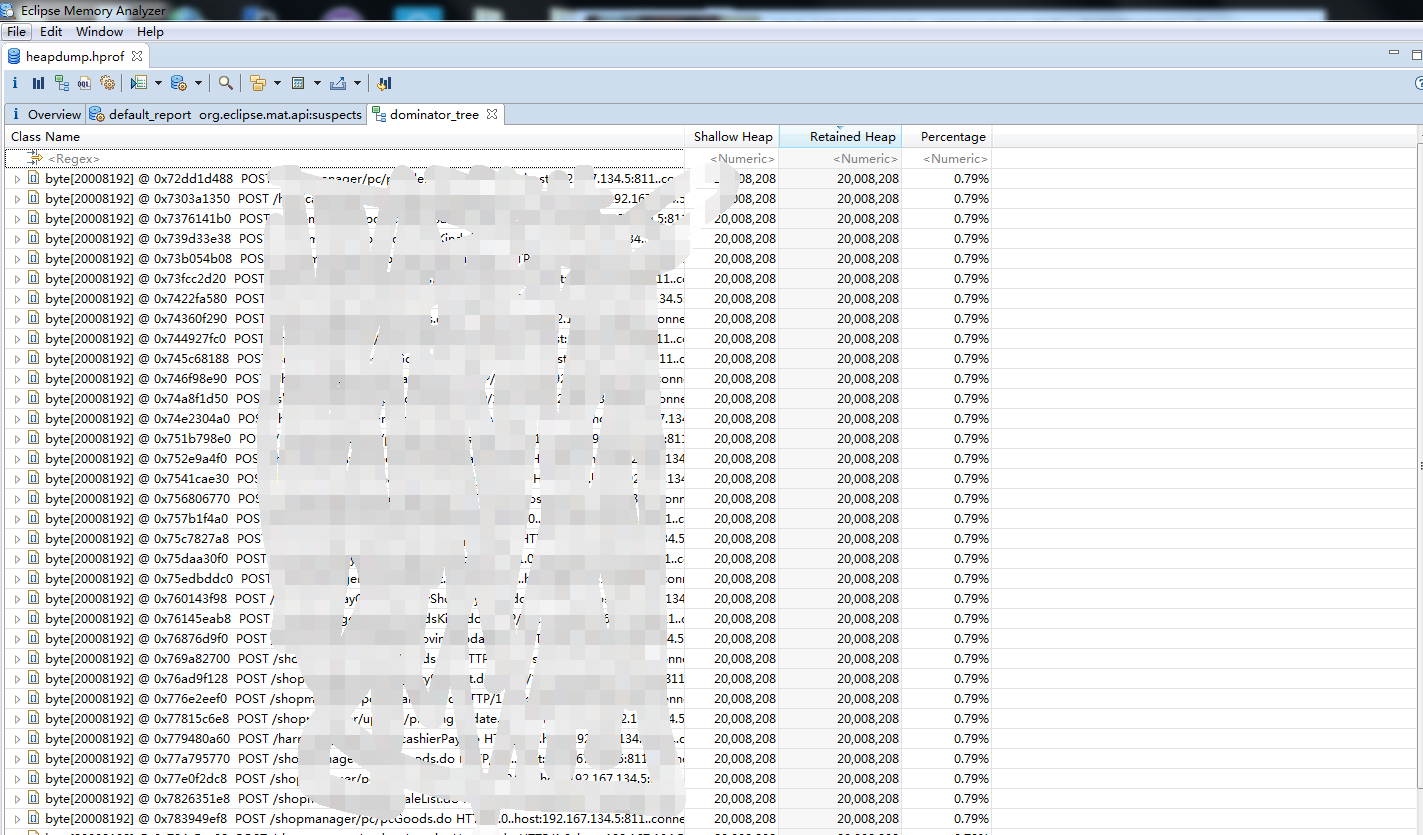Switch to the Overview tab
Viewport: 1423px width, 835px height.
(45, 114)
